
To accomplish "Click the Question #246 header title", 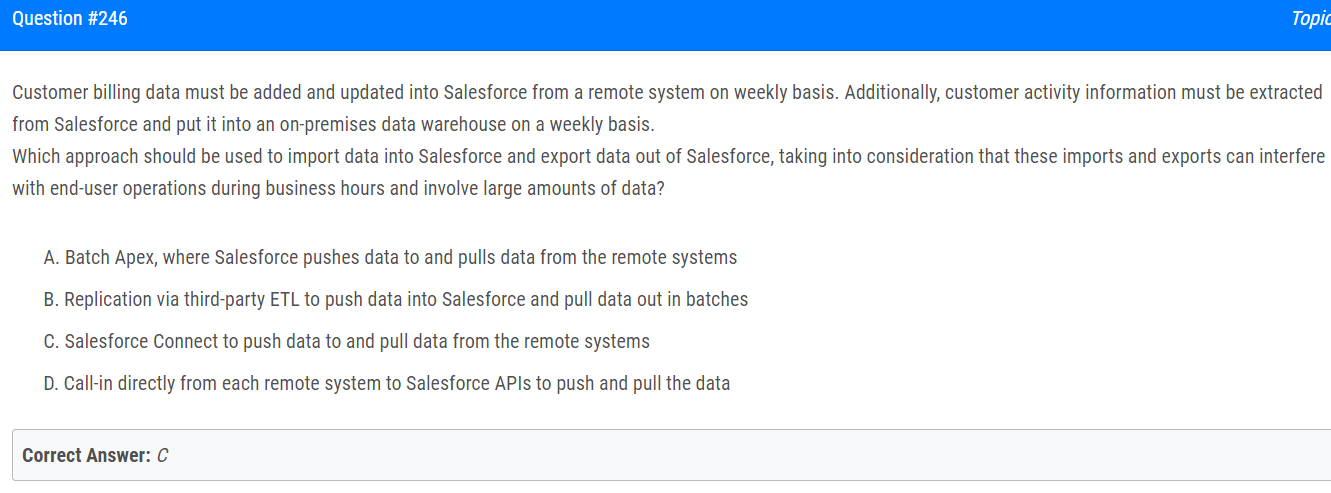I will (70, 19).
